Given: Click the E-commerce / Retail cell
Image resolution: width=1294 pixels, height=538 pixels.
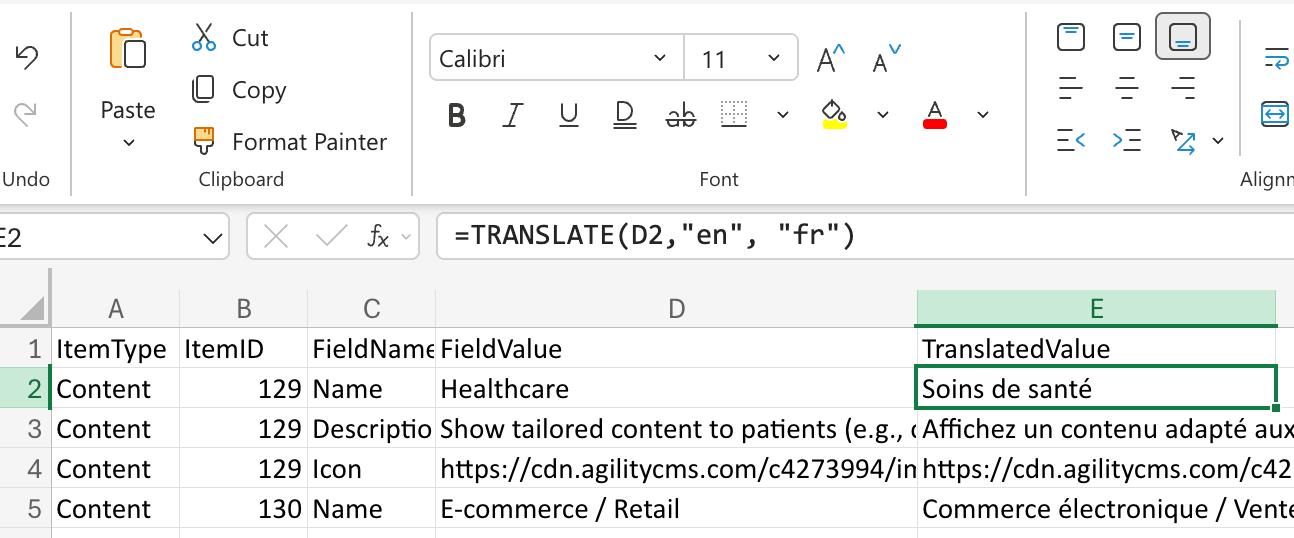Looking at the screenshot, I should [x=677, y=509].
